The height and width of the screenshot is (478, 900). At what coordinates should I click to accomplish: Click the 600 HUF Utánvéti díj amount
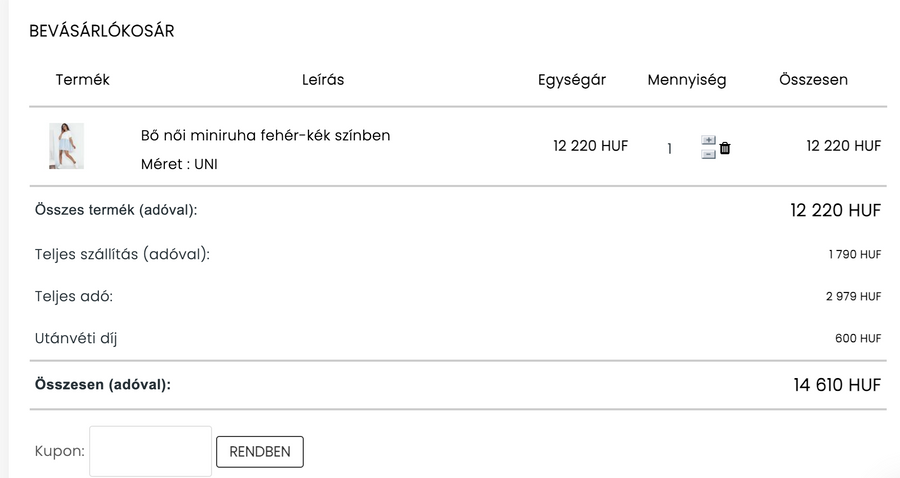(x=858, y=339)
